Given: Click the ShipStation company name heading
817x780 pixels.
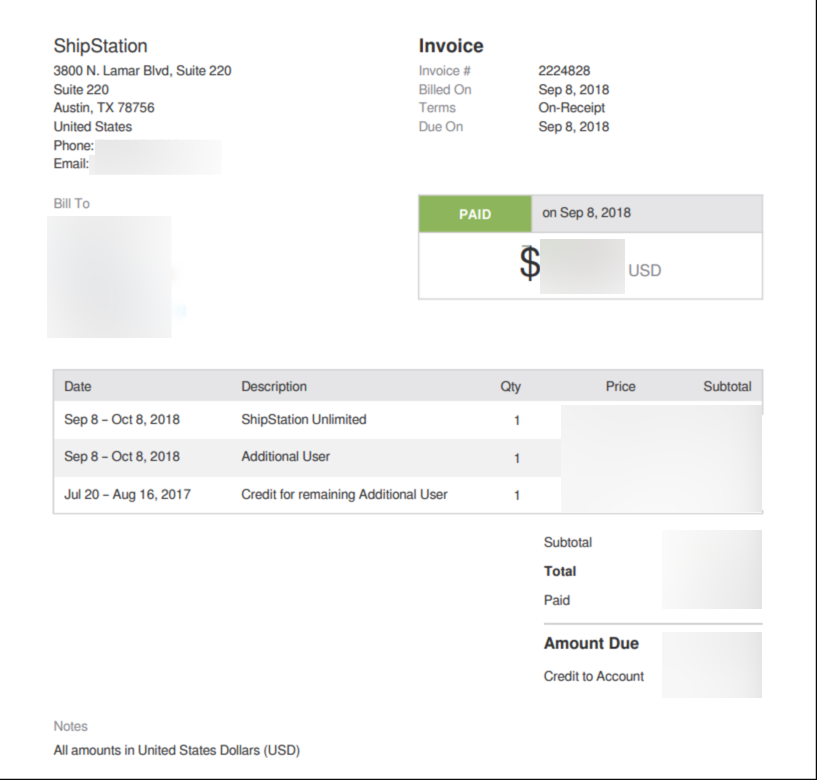Looking at the screenshot, I should click(100, 46).
